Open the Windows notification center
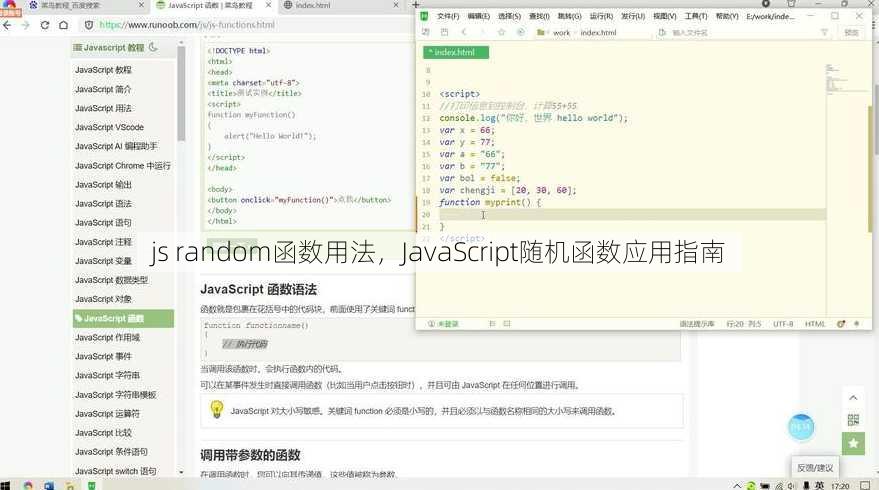 tap(866, 486)
